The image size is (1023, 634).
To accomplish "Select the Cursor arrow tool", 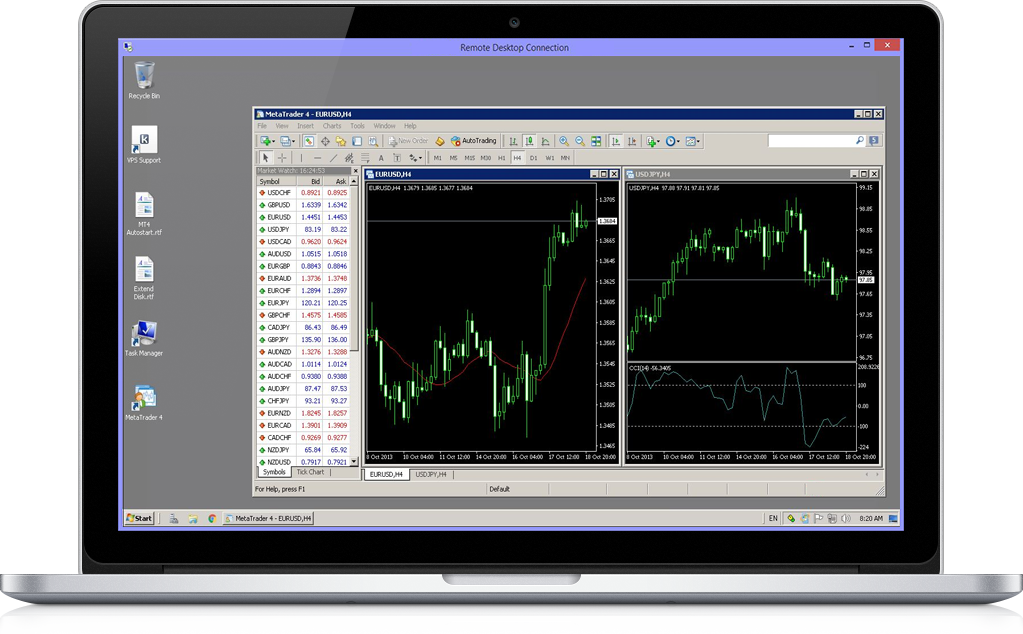I will 266,158.
